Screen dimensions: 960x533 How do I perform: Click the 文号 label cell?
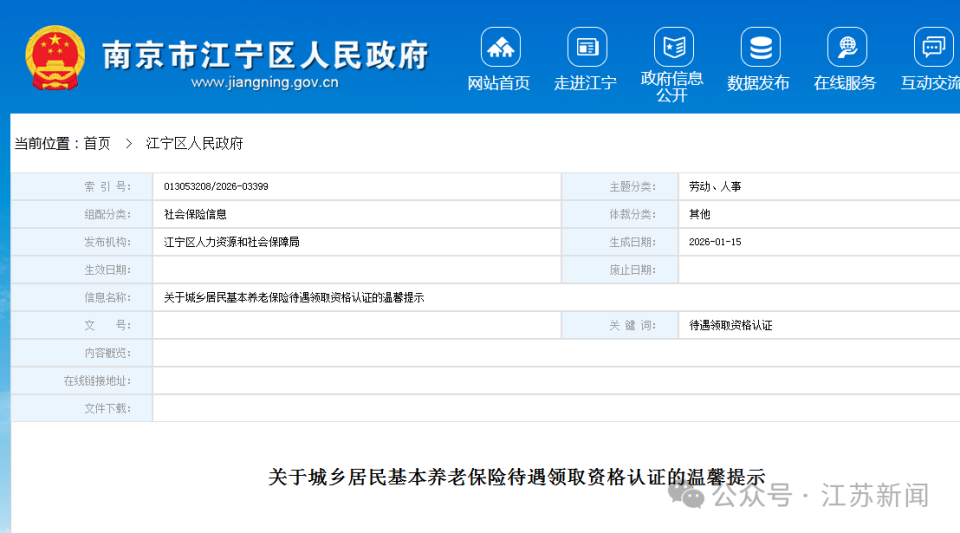(x=81, y=326)
